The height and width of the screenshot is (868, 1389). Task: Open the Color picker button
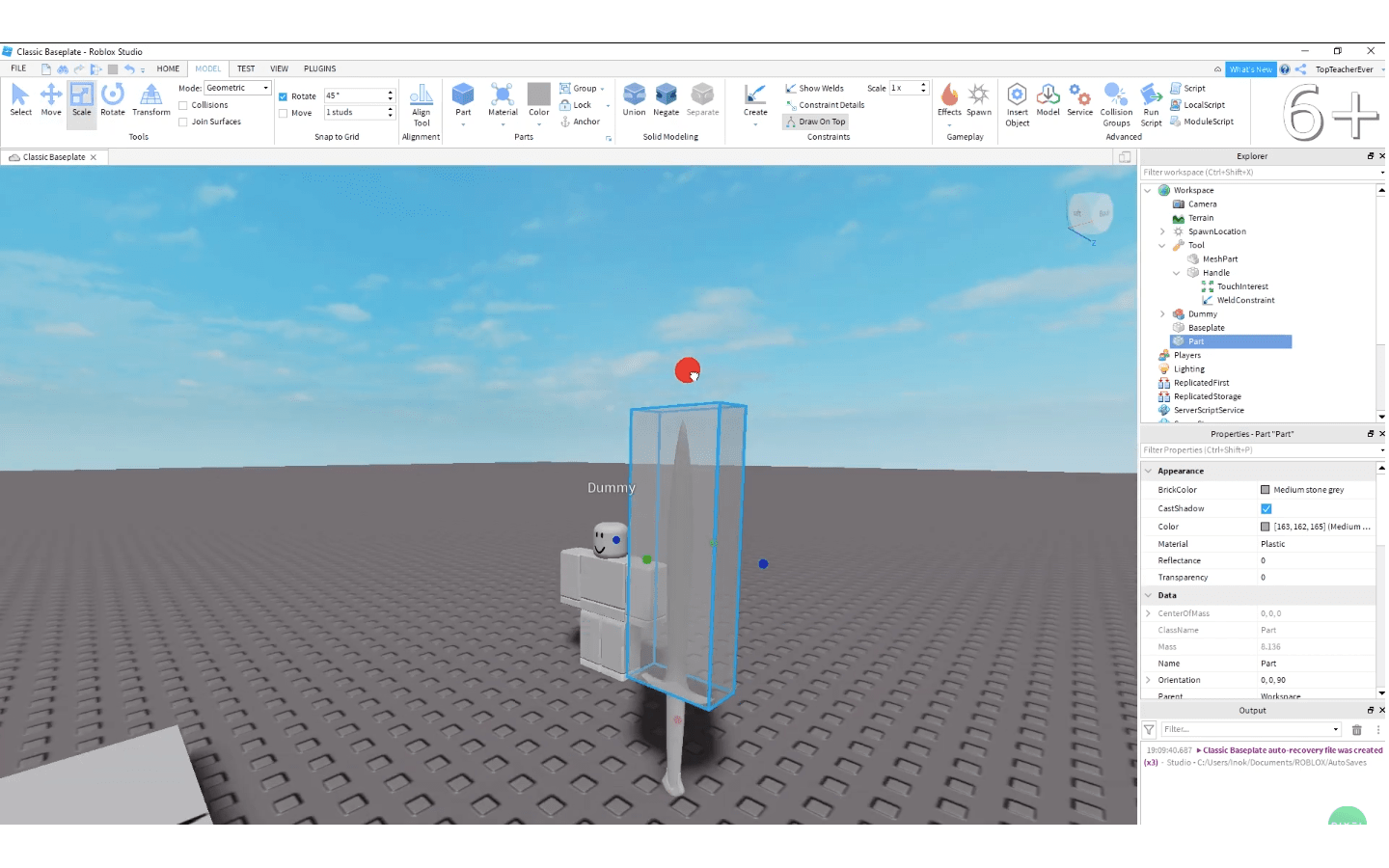pyautogui.click(x=539, y=100)
